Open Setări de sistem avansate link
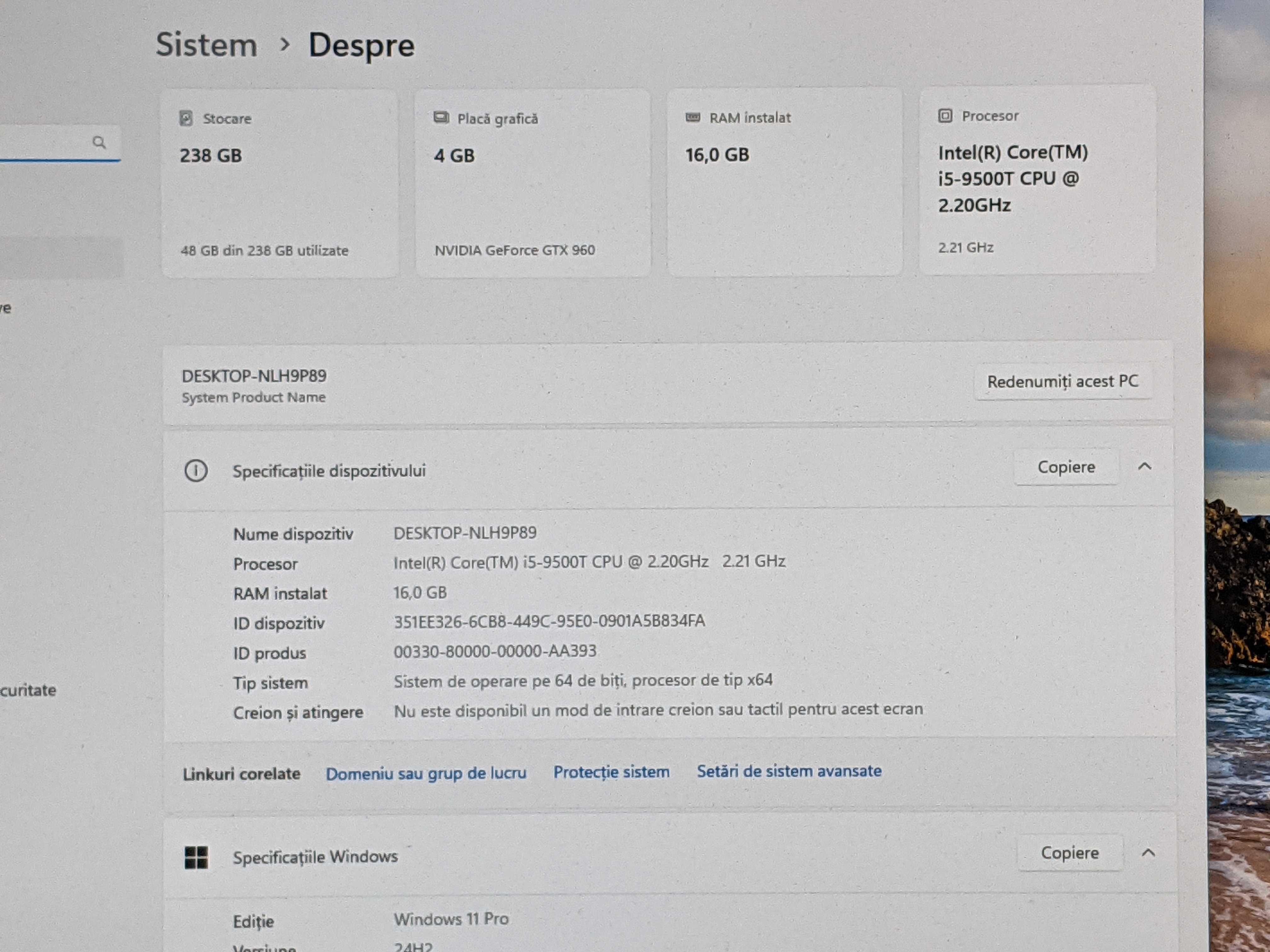Image resolution: width=1270 pixels, height=952 pixels. 789,771
